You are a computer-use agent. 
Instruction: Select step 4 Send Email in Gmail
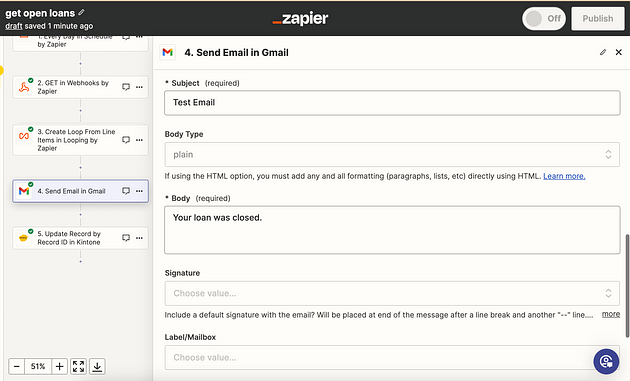click(80, 191)
